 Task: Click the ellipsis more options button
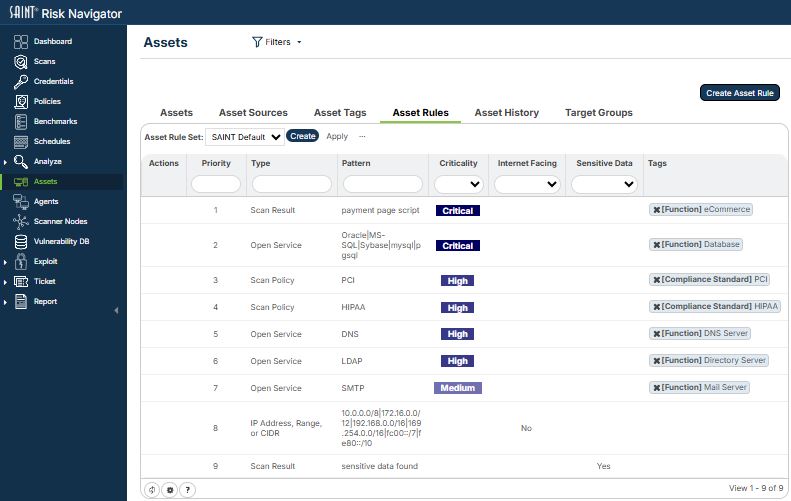coord(362,136)
